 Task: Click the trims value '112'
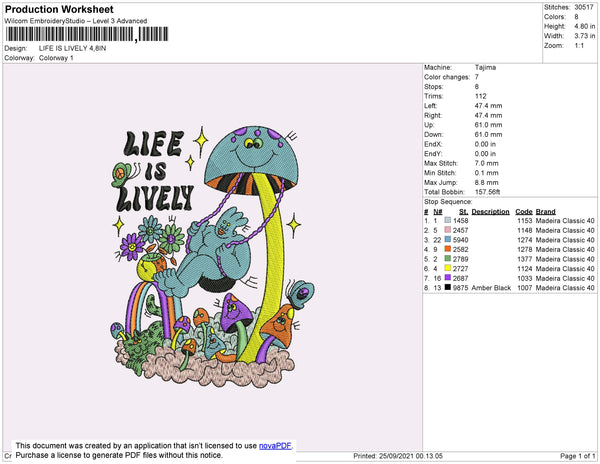tap(481, 96)
